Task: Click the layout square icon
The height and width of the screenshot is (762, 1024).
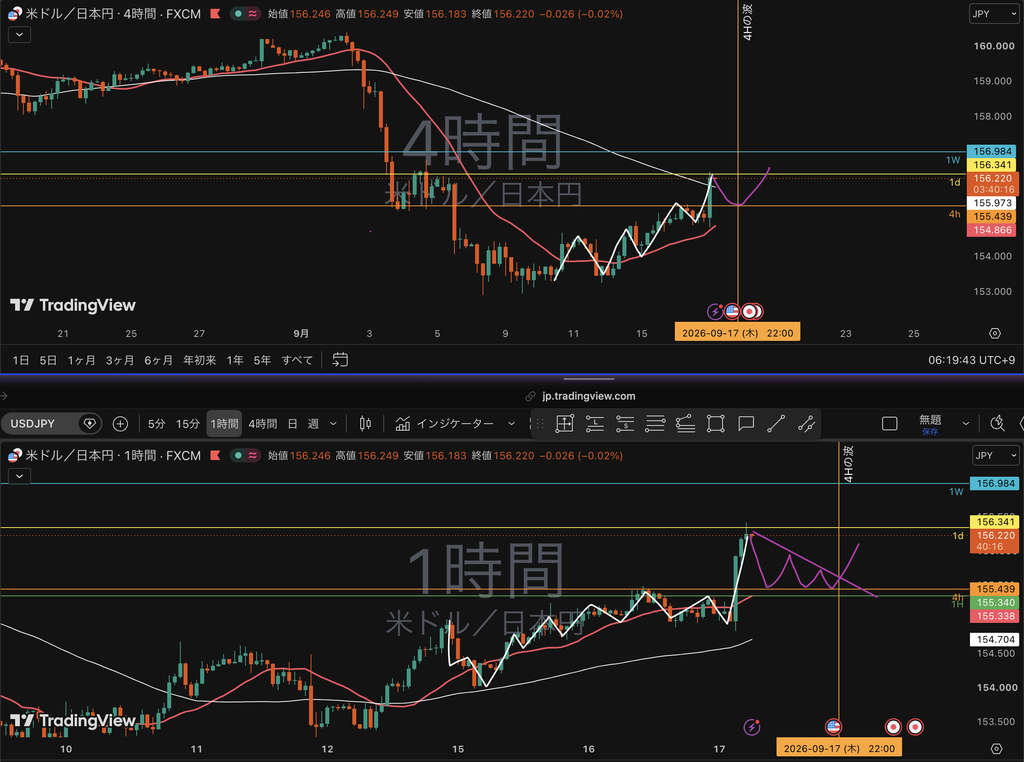Action: tap(889, 424)
